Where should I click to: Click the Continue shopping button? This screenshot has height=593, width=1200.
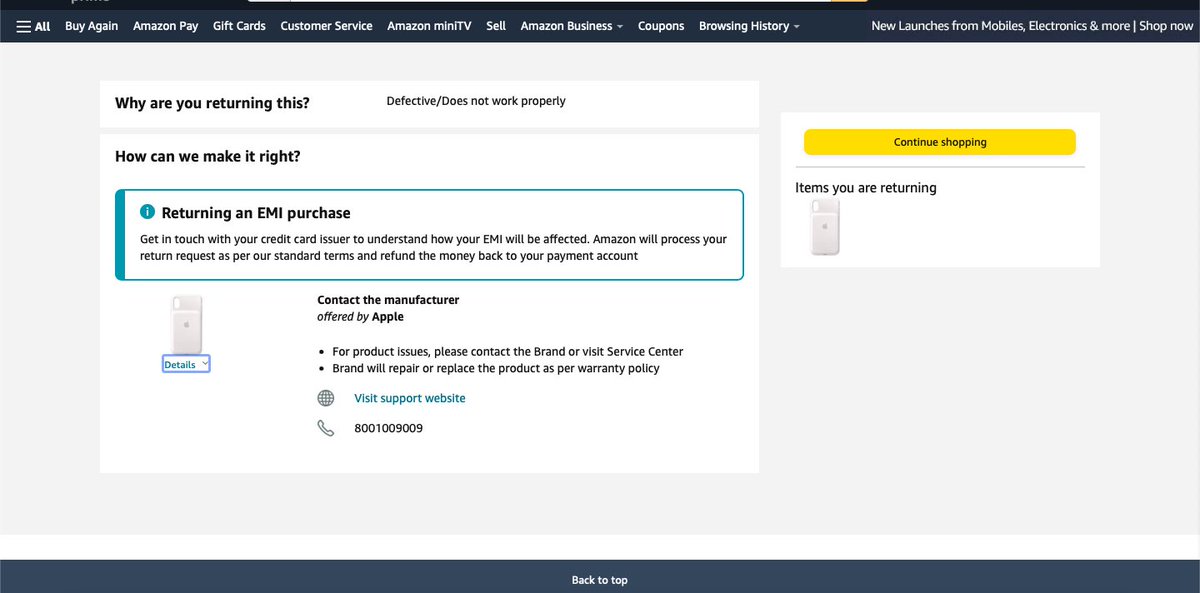(940, 142)
